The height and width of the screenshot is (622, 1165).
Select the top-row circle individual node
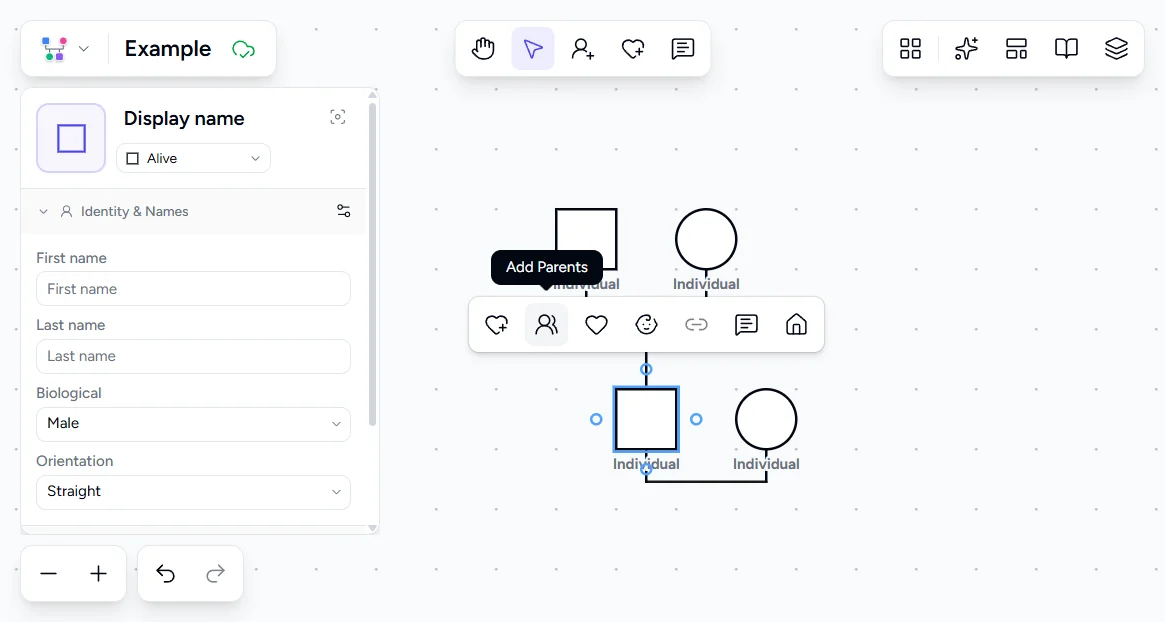706,239
